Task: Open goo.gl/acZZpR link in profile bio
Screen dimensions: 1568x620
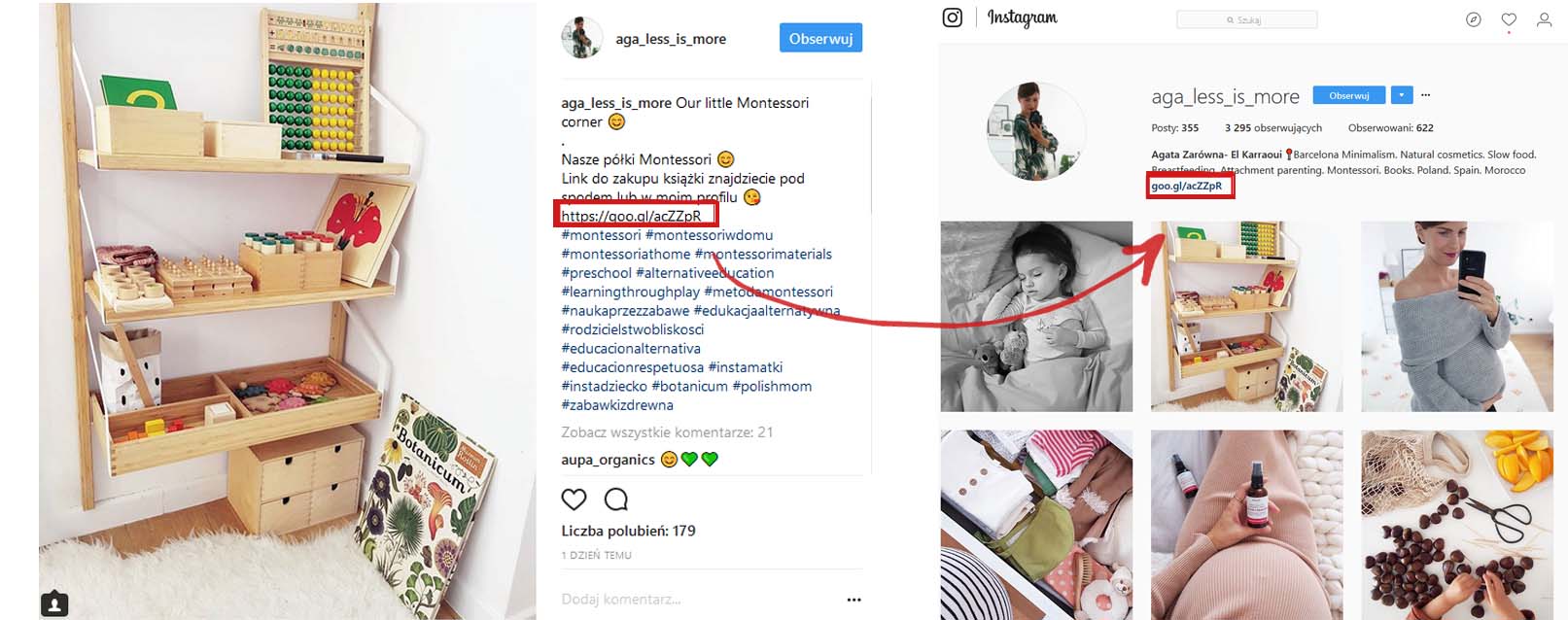Action: (1186, 186)
